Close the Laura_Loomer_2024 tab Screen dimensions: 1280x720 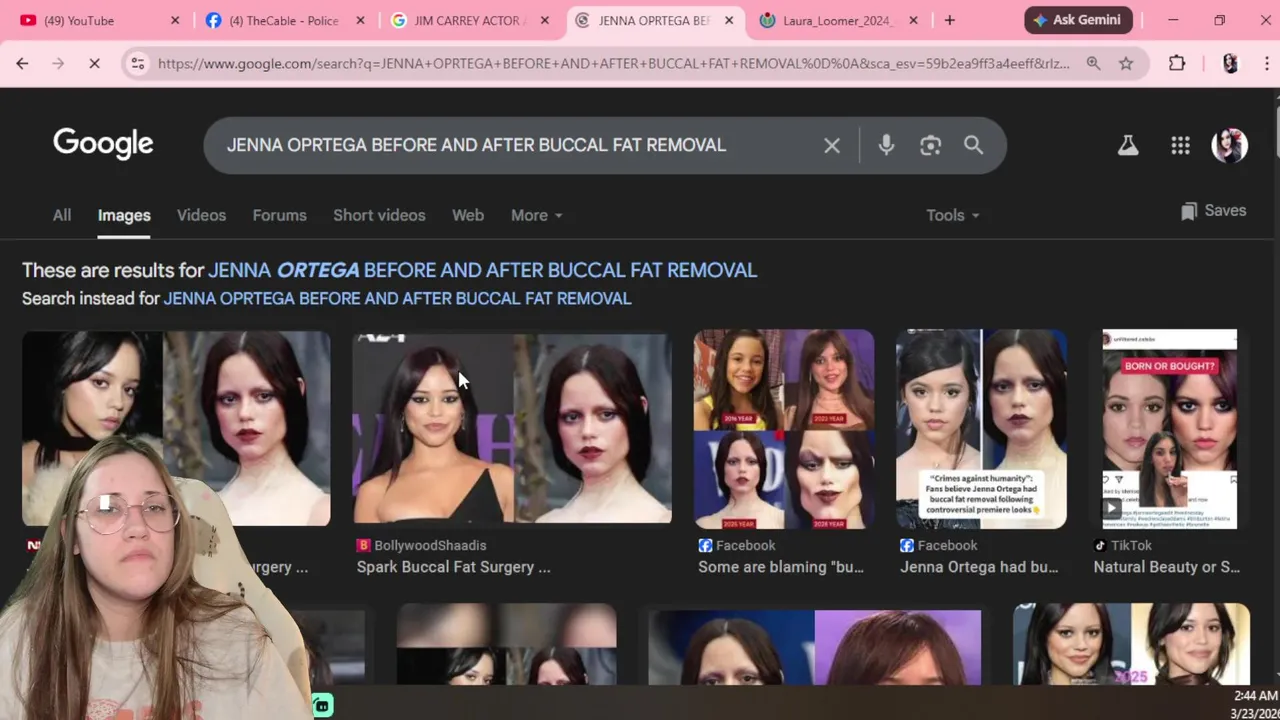pyautogui.click(x=913, y=20)
